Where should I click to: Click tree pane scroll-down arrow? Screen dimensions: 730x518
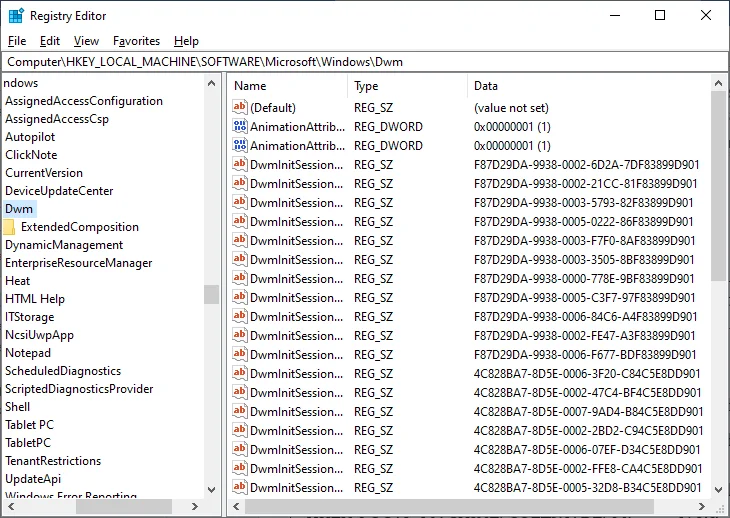coord(211,490)
